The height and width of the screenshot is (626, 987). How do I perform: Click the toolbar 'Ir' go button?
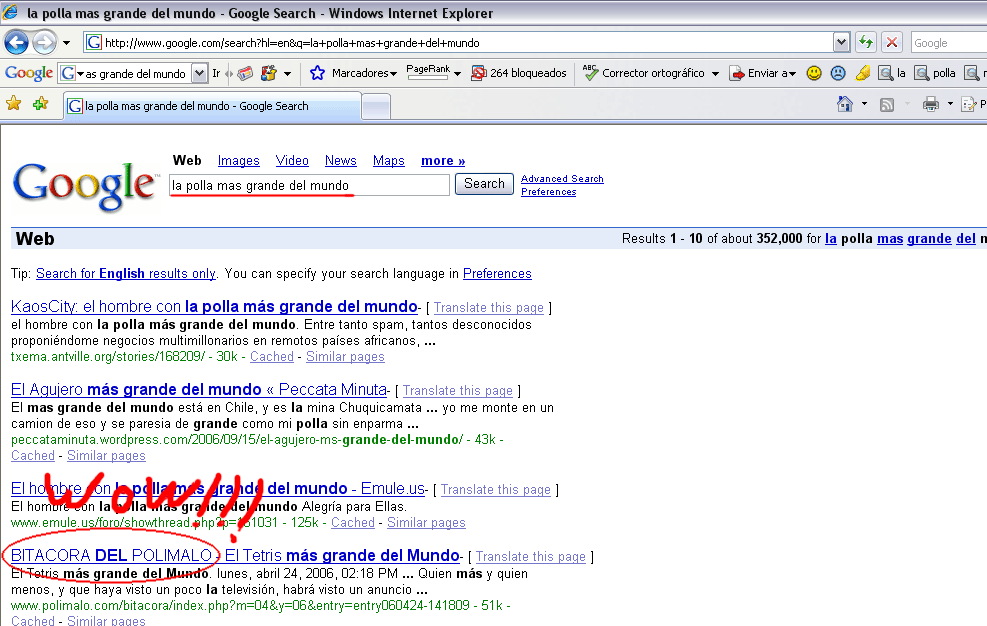(216, 73)
